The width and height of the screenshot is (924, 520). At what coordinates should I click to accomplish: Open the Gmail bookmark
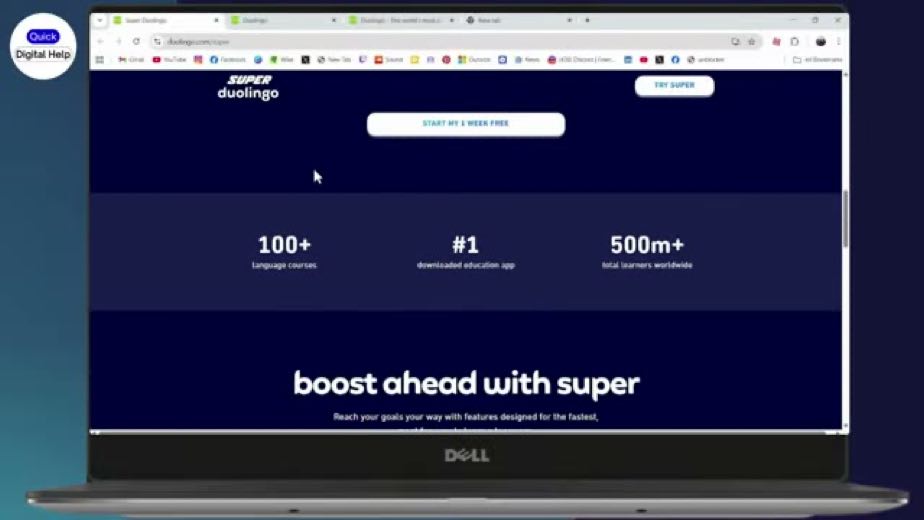coord(131,60)
